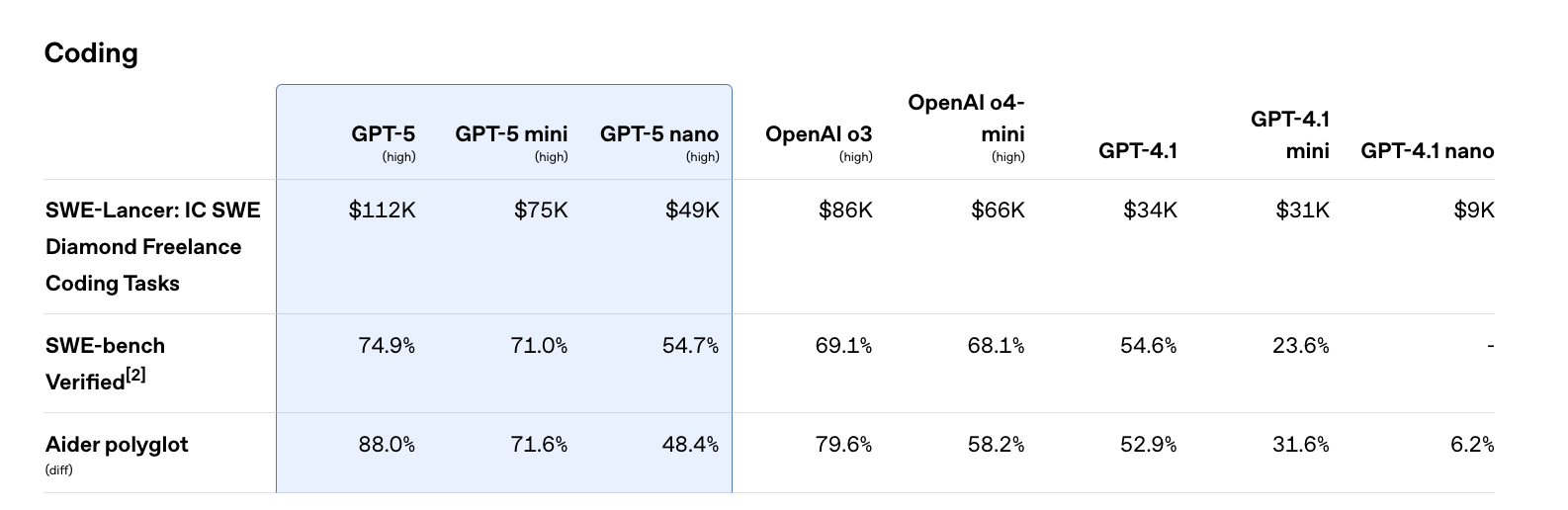Screen dimensions: 1568x510
Task: Click the OpenAI o4-mini column header
Action: click(967, 118)
